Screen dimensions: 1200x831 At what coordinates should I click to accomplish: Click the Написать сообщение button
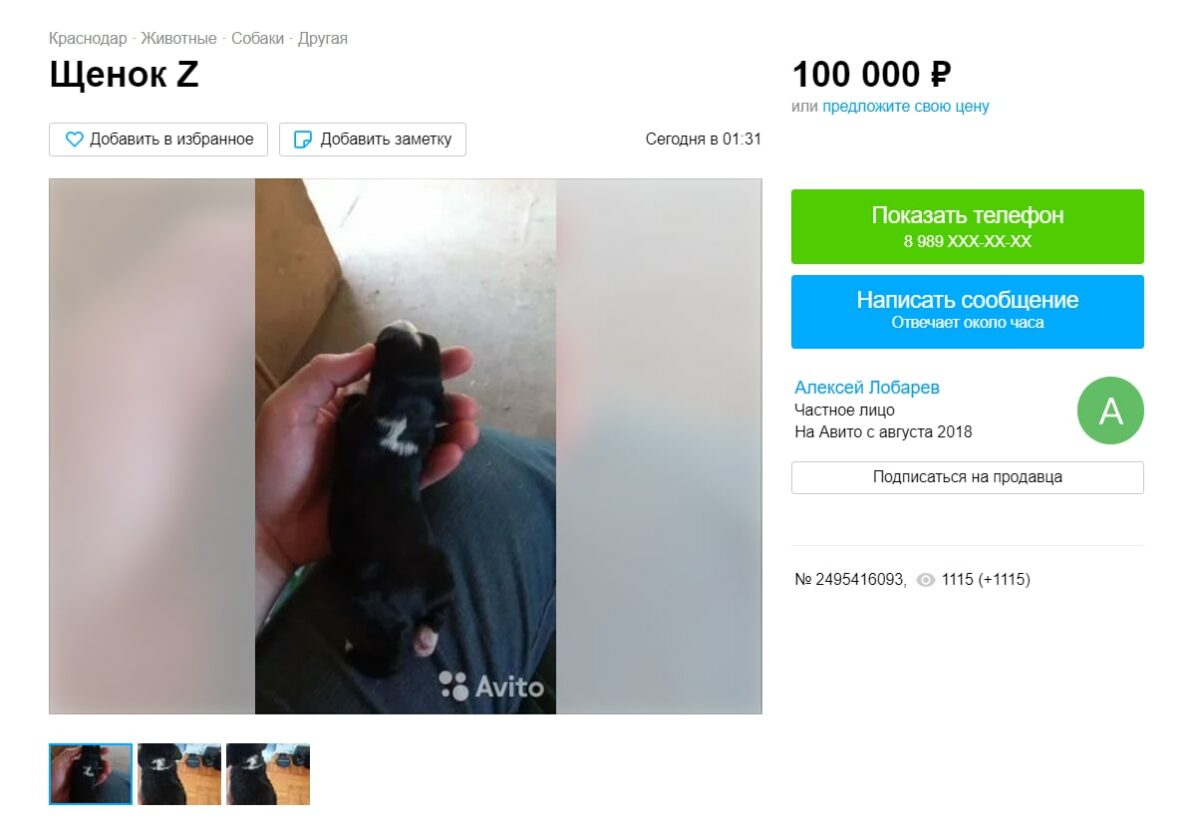[967, 312]
